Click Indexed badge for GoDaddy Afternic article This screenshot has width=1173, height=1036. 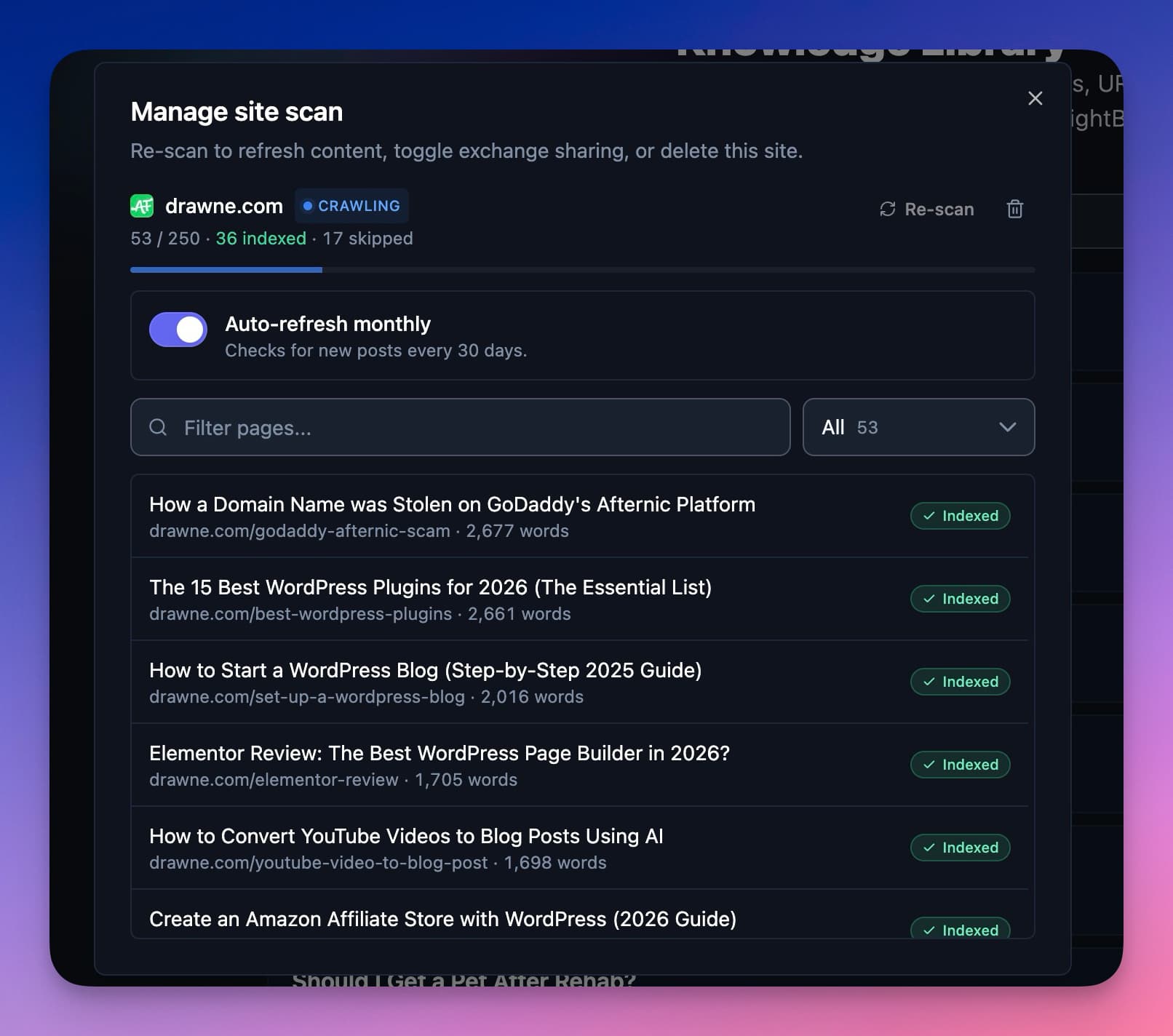click(x=960, y=516)
